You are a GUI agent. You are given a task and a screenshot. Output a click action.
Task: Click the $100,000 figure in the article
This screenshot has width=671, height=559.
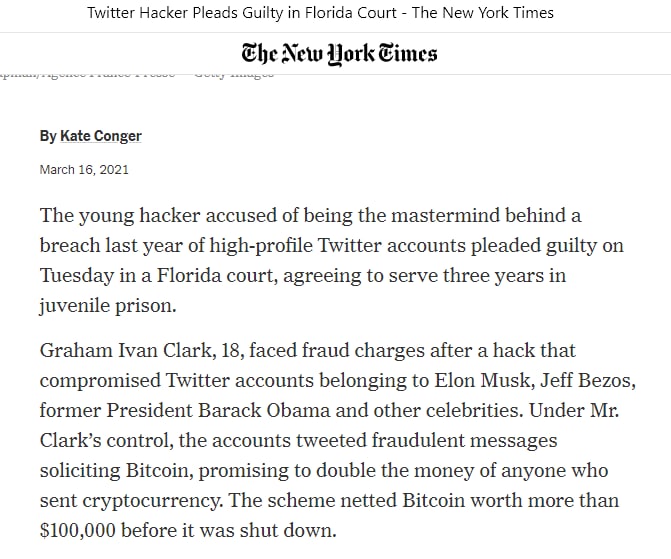(86, 531)
